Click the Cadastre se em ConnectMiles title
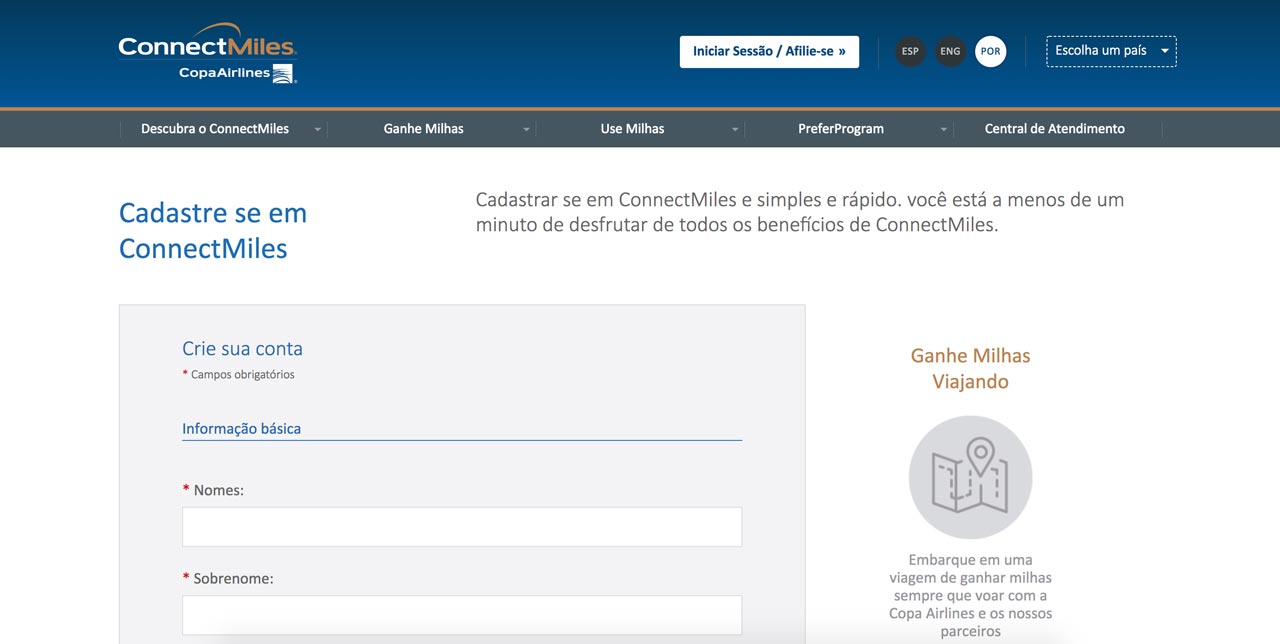The height and width of the screenshot is (644, 1280). [213, 230]
